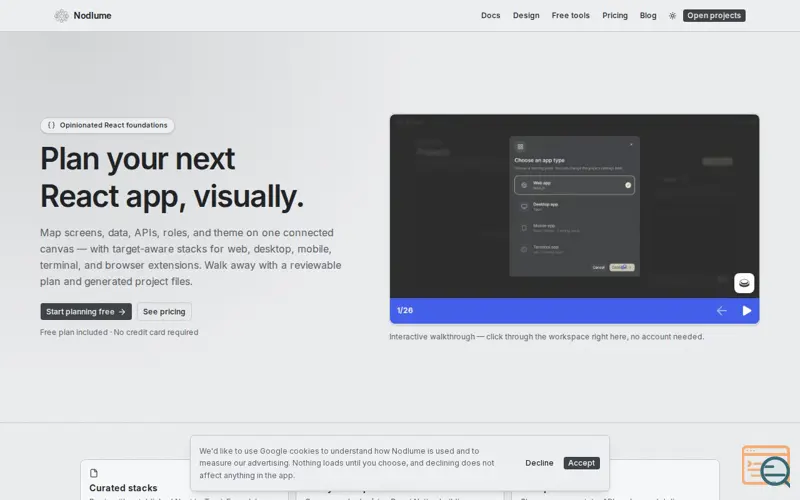The width and height of the screenshot is (800, 500).
Task: Select the Desktop app option
Action: click(x=574, y=207)
